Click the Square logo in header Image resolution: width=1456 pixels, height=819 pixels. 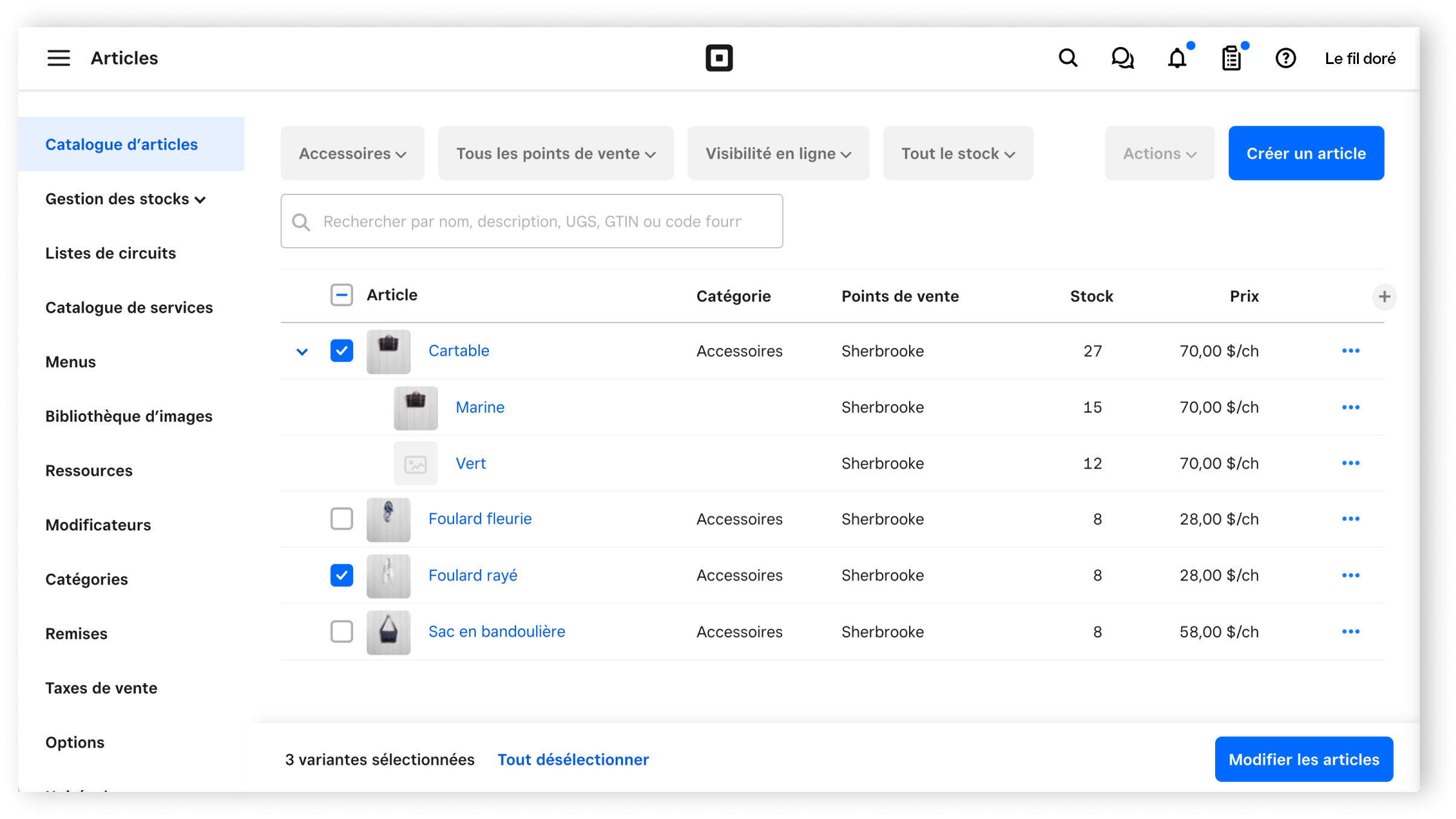(719, 58)
